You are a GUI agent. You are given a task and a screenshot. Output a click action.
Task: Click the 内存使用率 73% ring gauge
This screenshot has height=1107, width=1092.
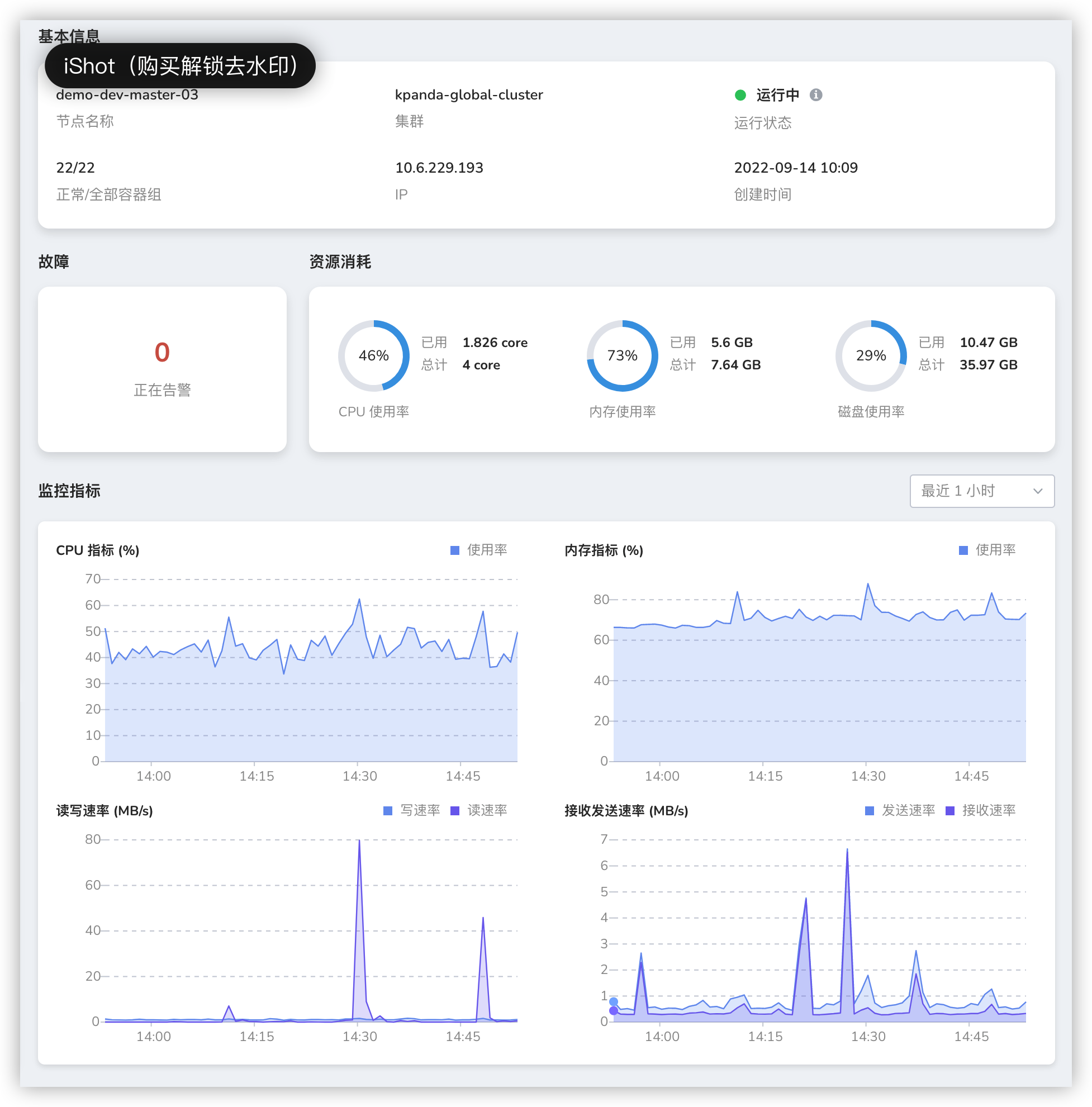(622, 356)
